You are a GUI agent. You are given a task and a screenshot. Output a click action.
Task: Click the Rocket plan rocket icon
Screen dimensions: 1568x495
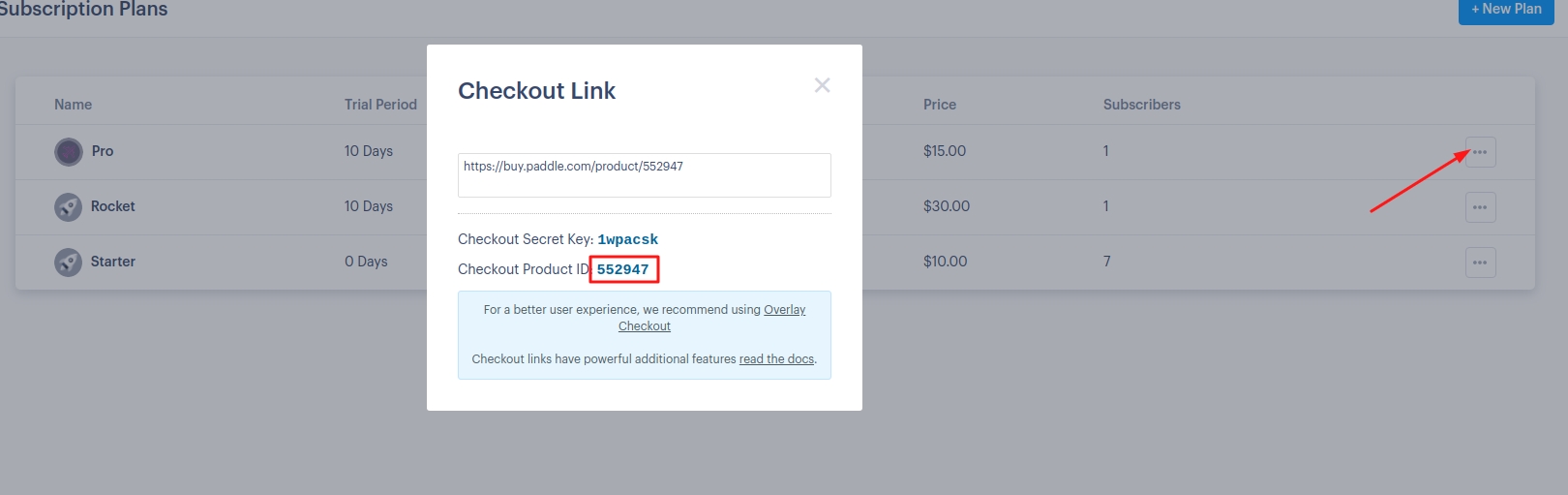point(68,207)
